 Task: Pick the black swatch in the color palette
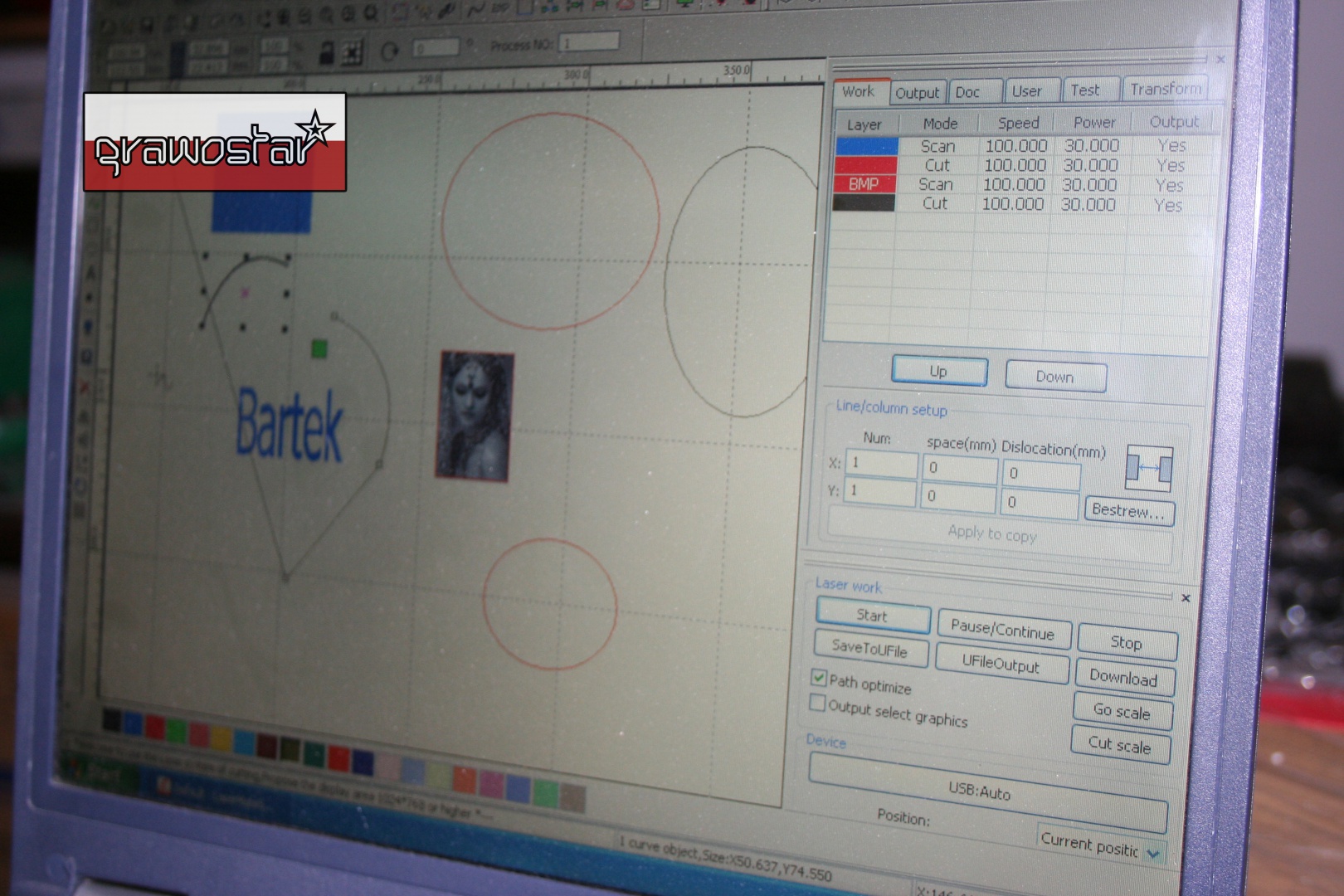(x=111, y=720)
